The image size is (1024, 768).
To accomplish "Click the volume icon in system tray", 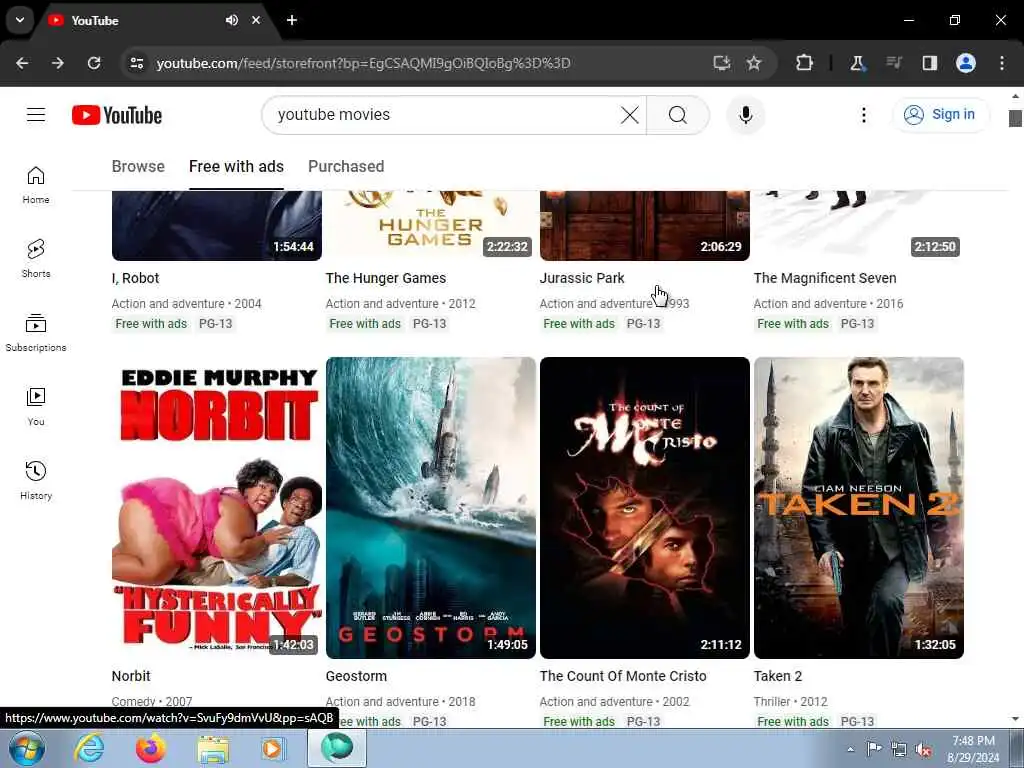I will pos(923,750).
